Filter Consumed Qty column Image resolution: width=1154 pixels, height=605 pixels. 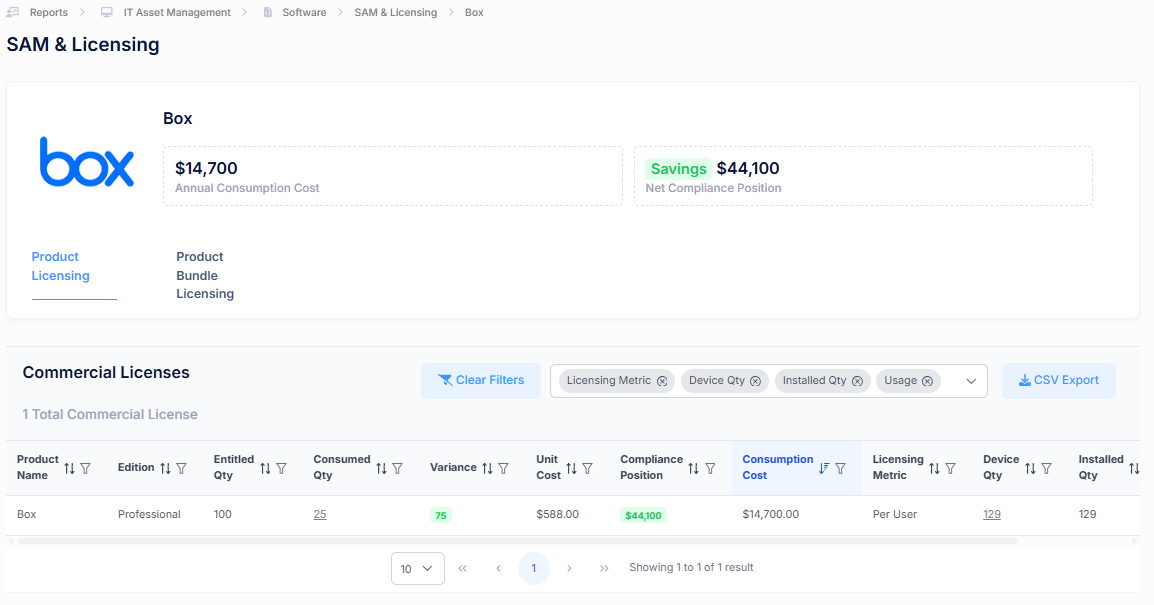(397, 468)
